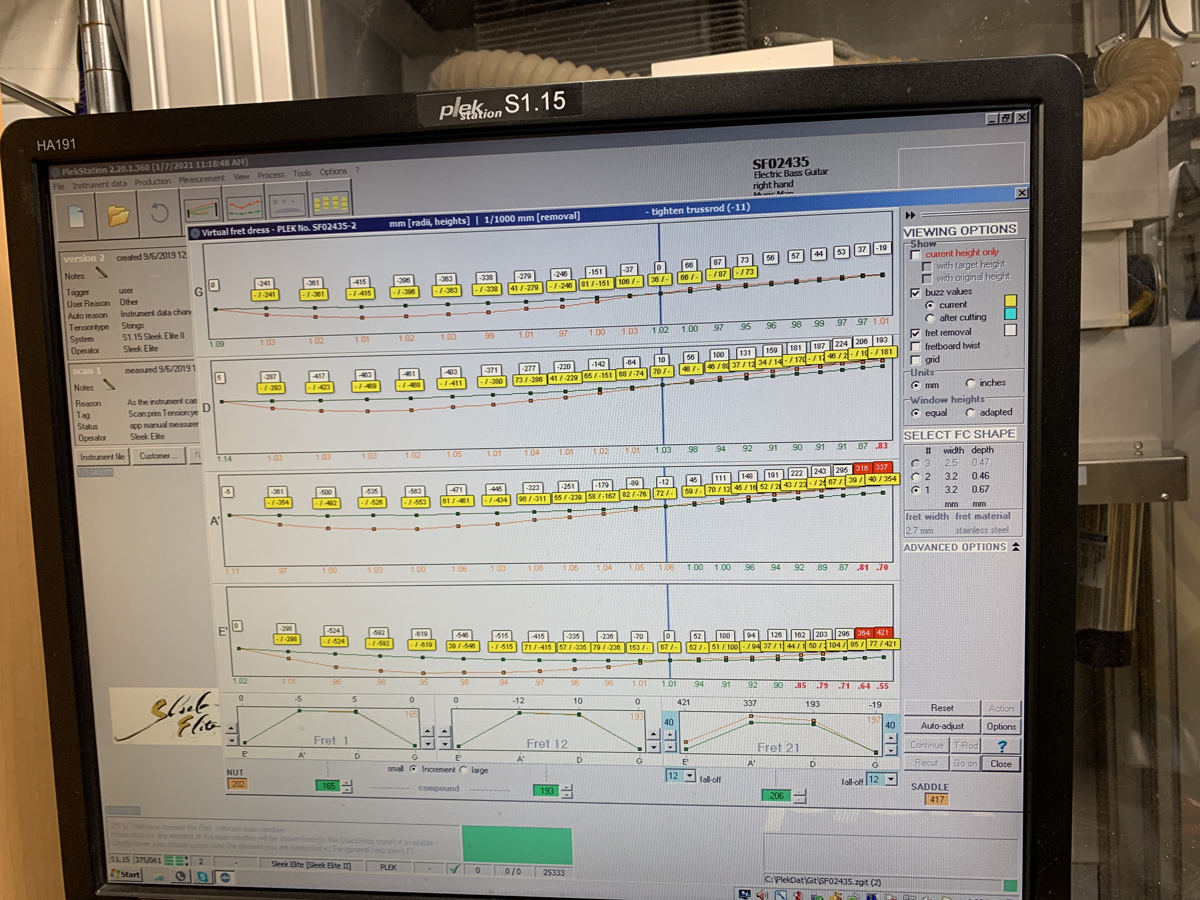1200x900 pixels.
Task: Select the small increment radio button
Action: (x=413, y=769)
